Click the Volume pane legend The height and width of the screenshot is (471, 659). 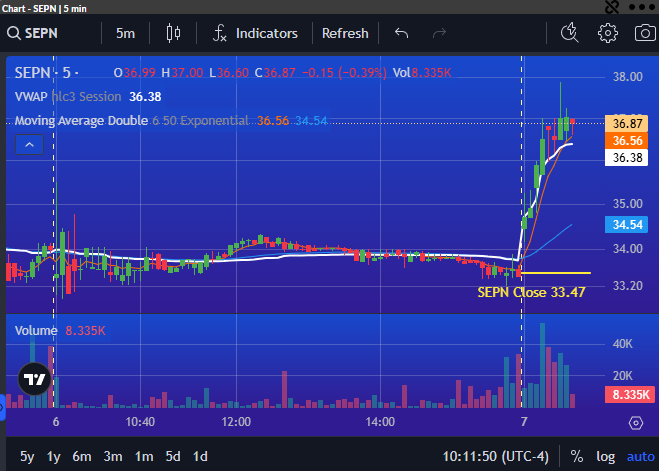coord(36,331)
